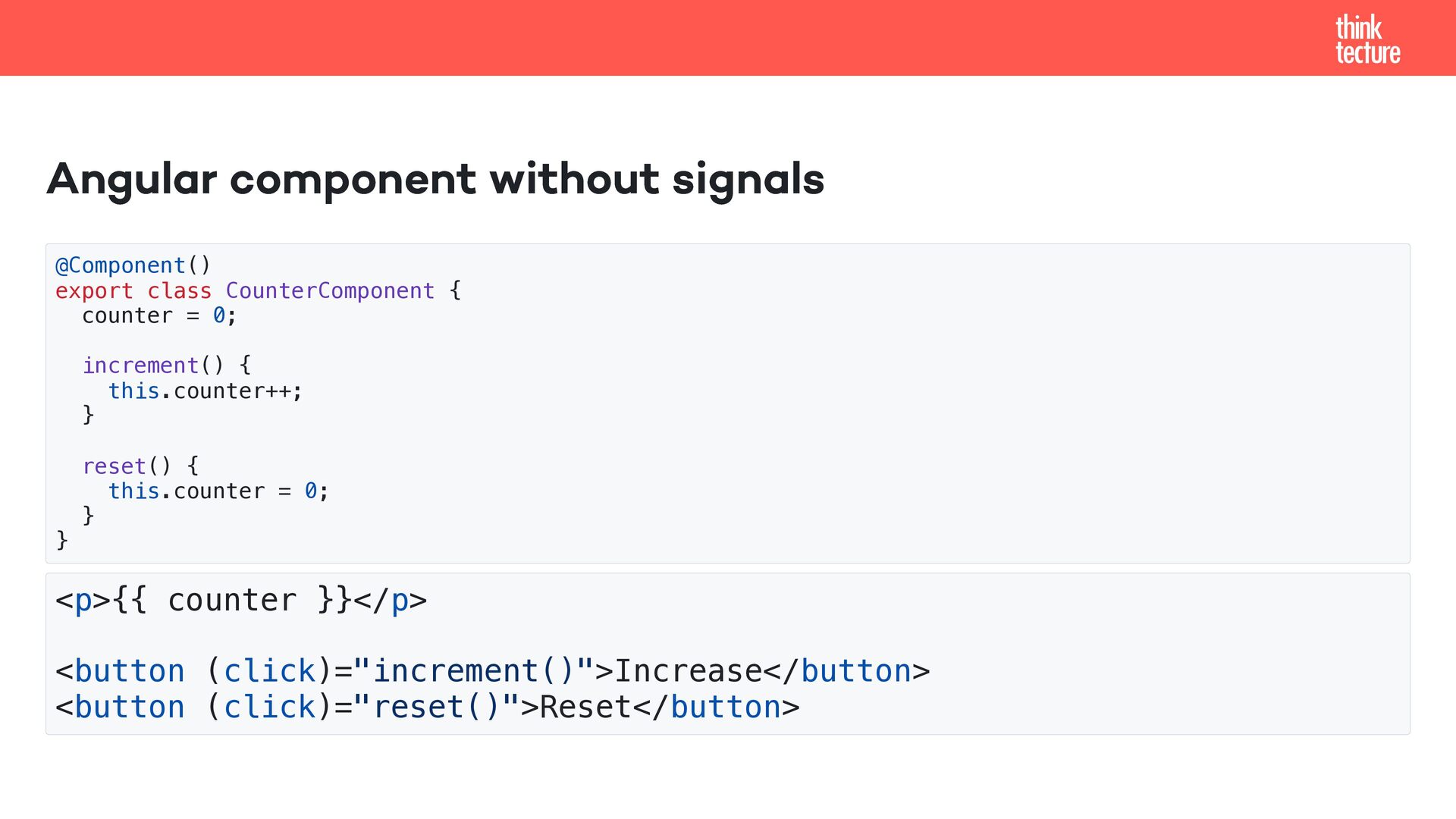The height and width of the screenshot is (819, 1456).
Task: Click the 'export' keyword in the code
Action: (x=94, y=290)
